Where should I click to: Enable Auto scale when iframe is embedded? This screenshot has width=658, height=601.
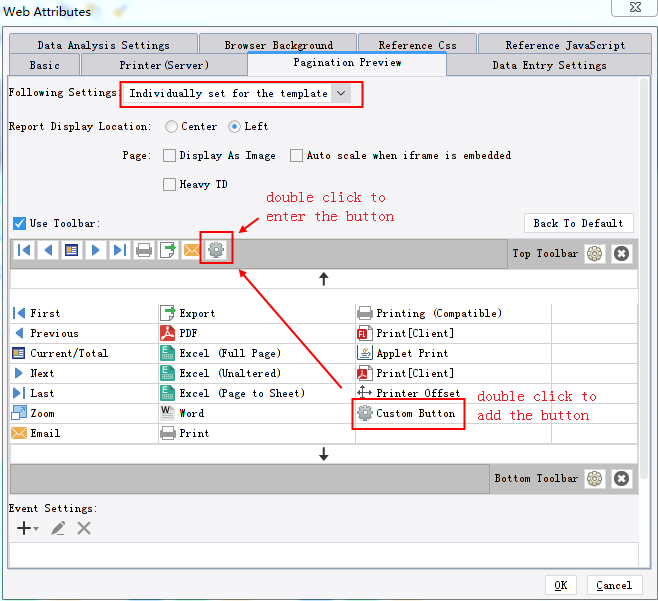[296, 155]
